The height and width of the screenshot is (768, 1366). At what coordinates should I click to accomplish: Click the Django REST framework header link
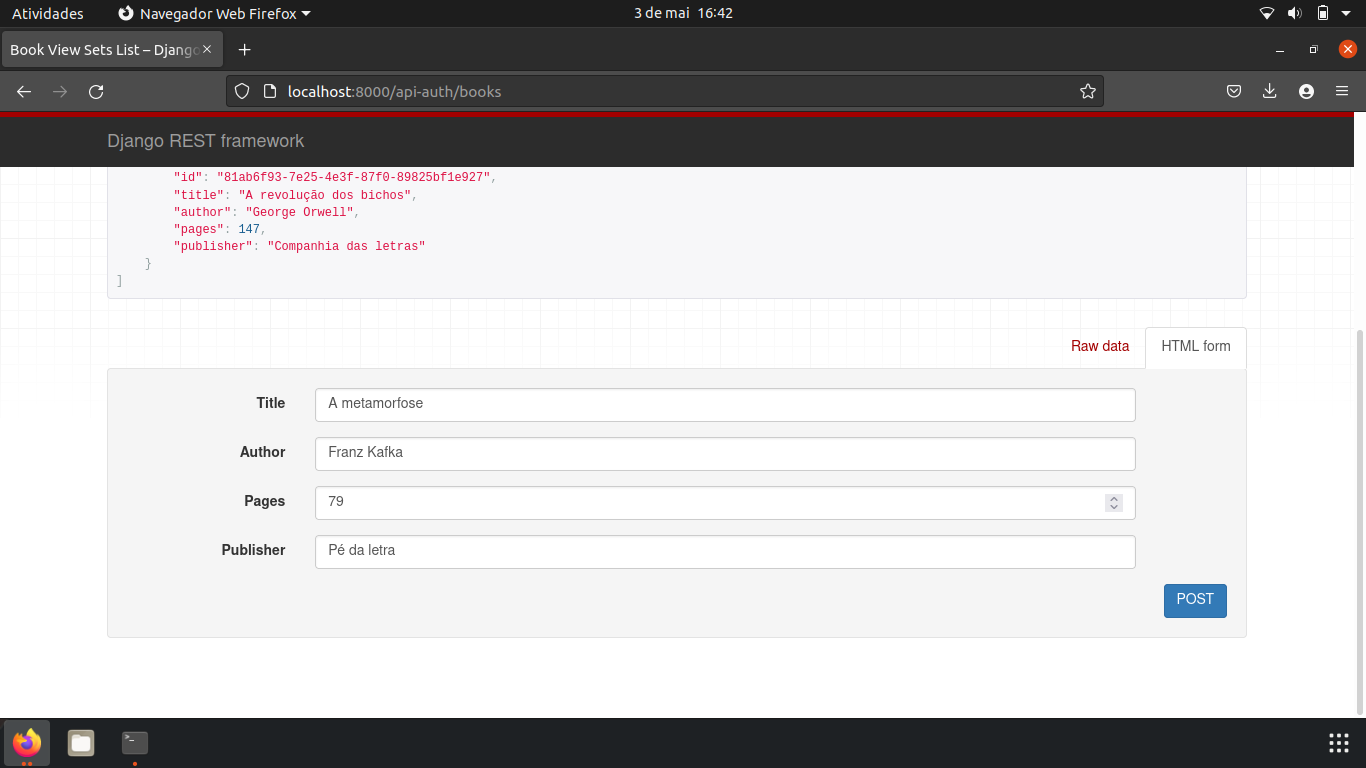pos(205,141)
